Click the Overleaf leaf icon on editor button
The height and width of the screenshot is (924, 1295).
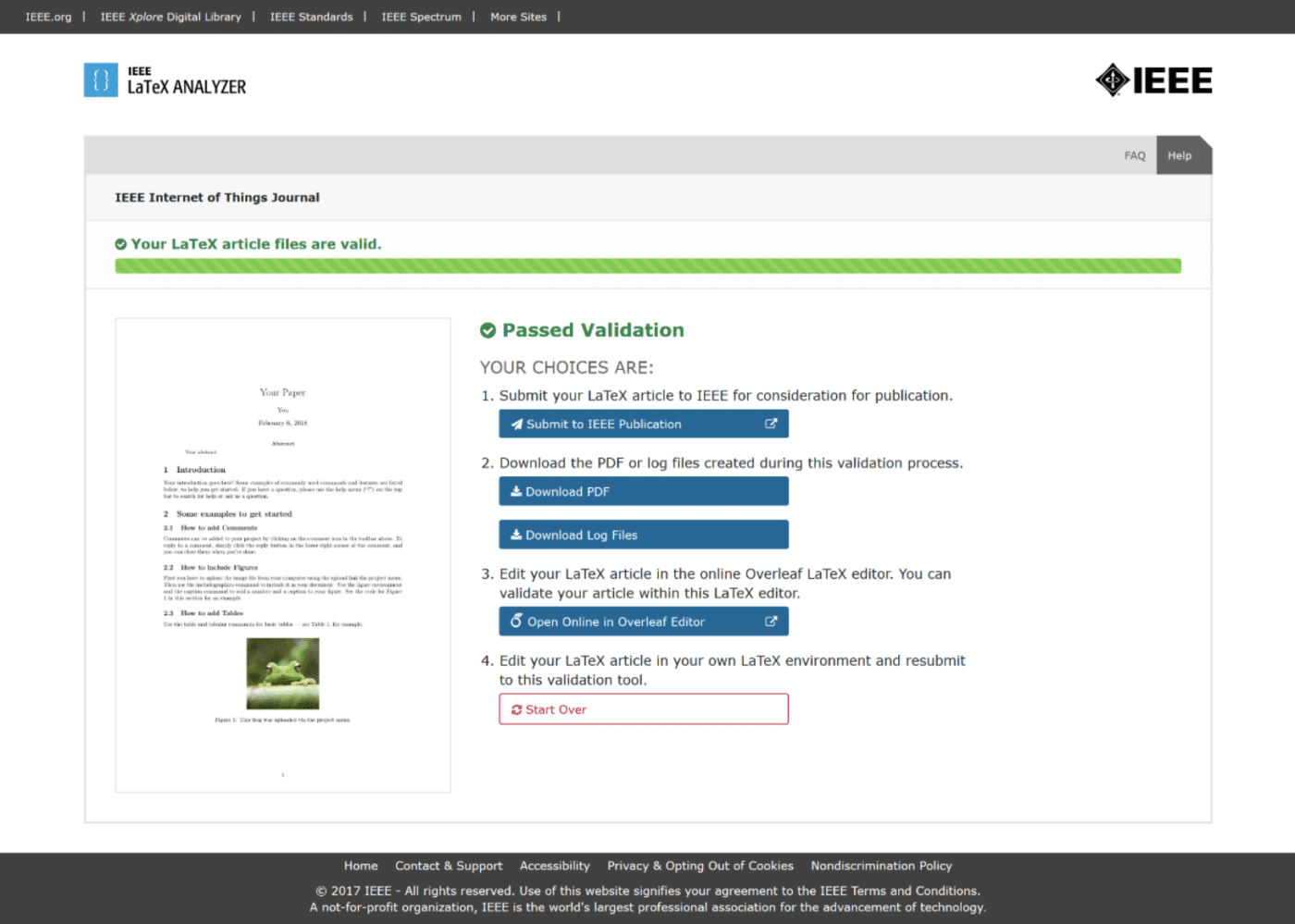pos(516,621)
